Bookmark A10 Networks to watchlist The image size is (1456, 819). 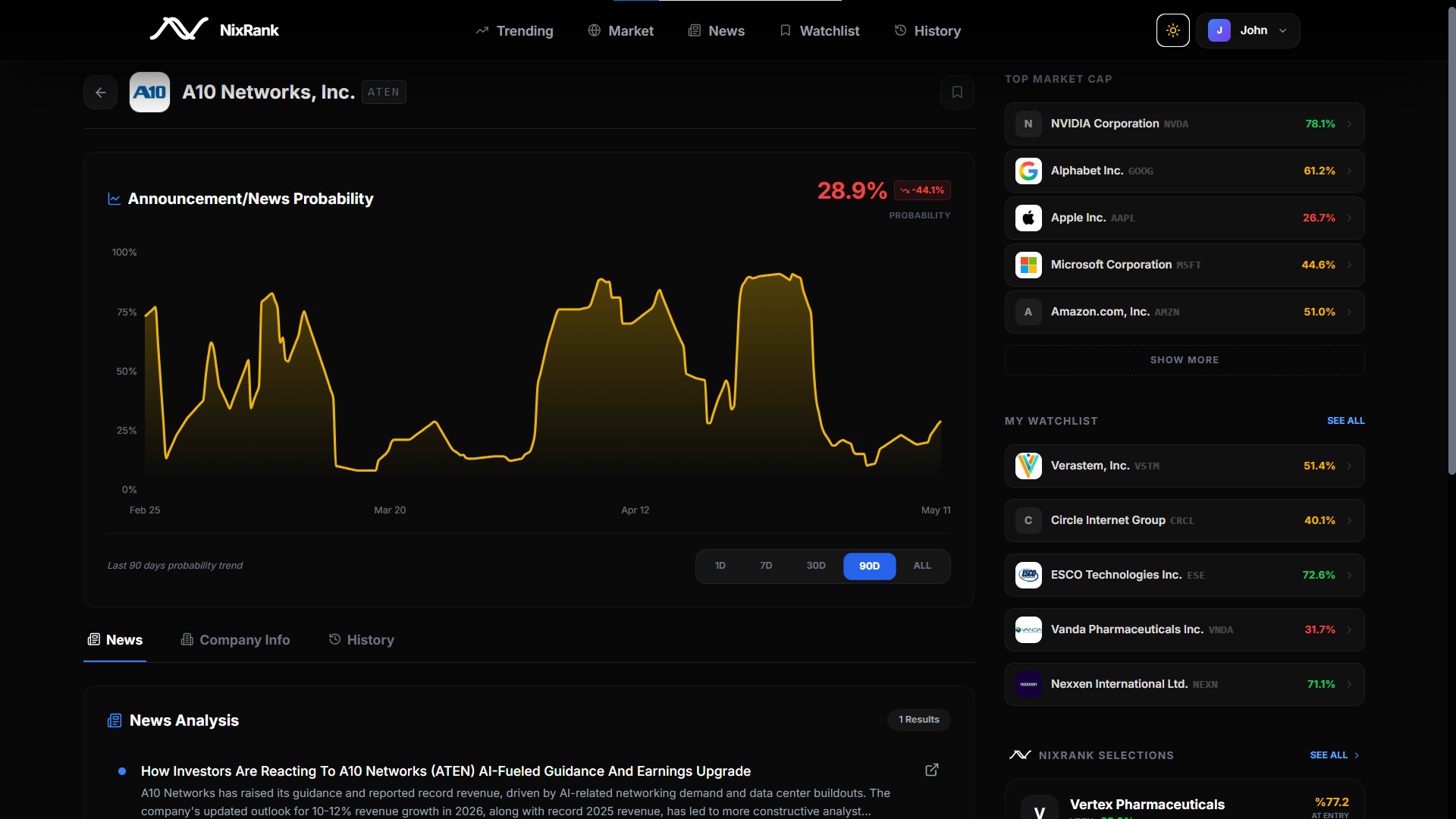pos(957,93)
